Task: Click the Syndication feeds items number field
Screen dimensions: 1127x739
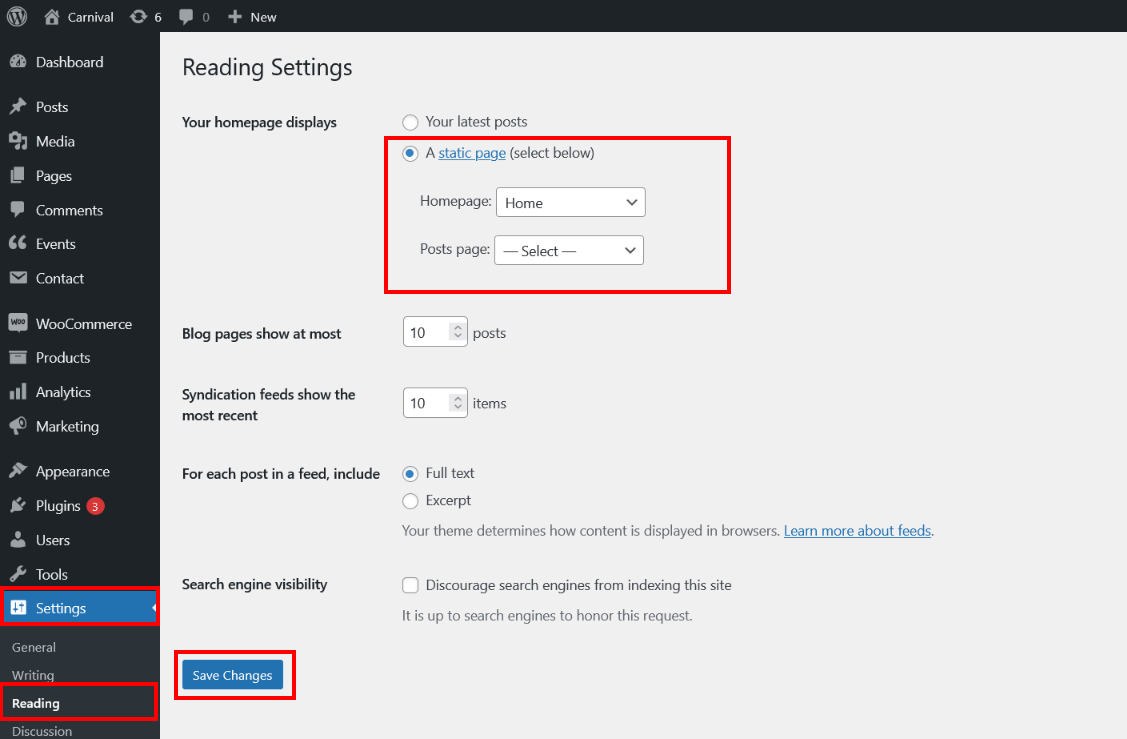Action: pos(425,403)
